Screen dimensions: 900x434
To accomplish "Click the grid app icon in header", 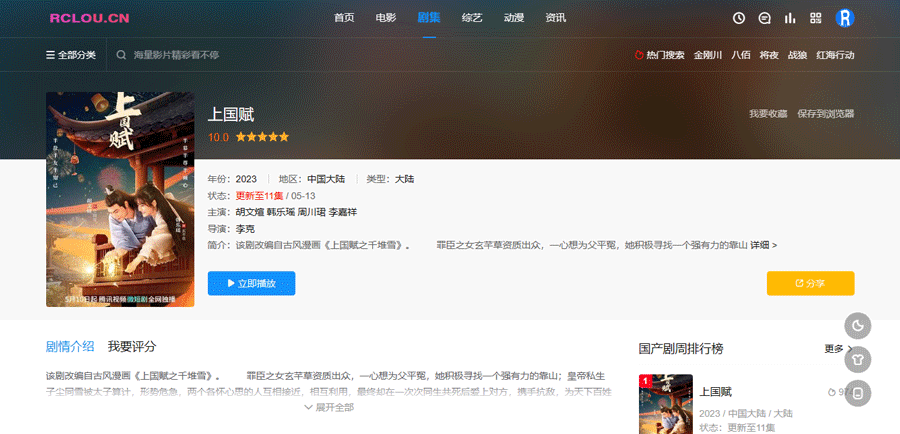I will 816,18.
